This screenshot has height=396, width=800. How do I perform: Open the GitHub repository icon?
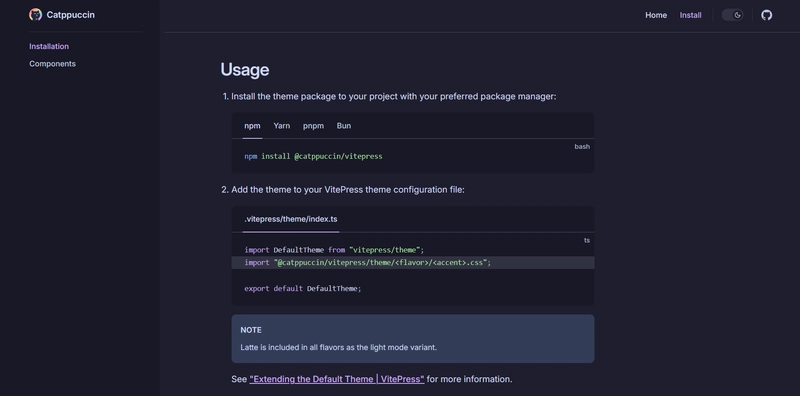tap(766, 15)
